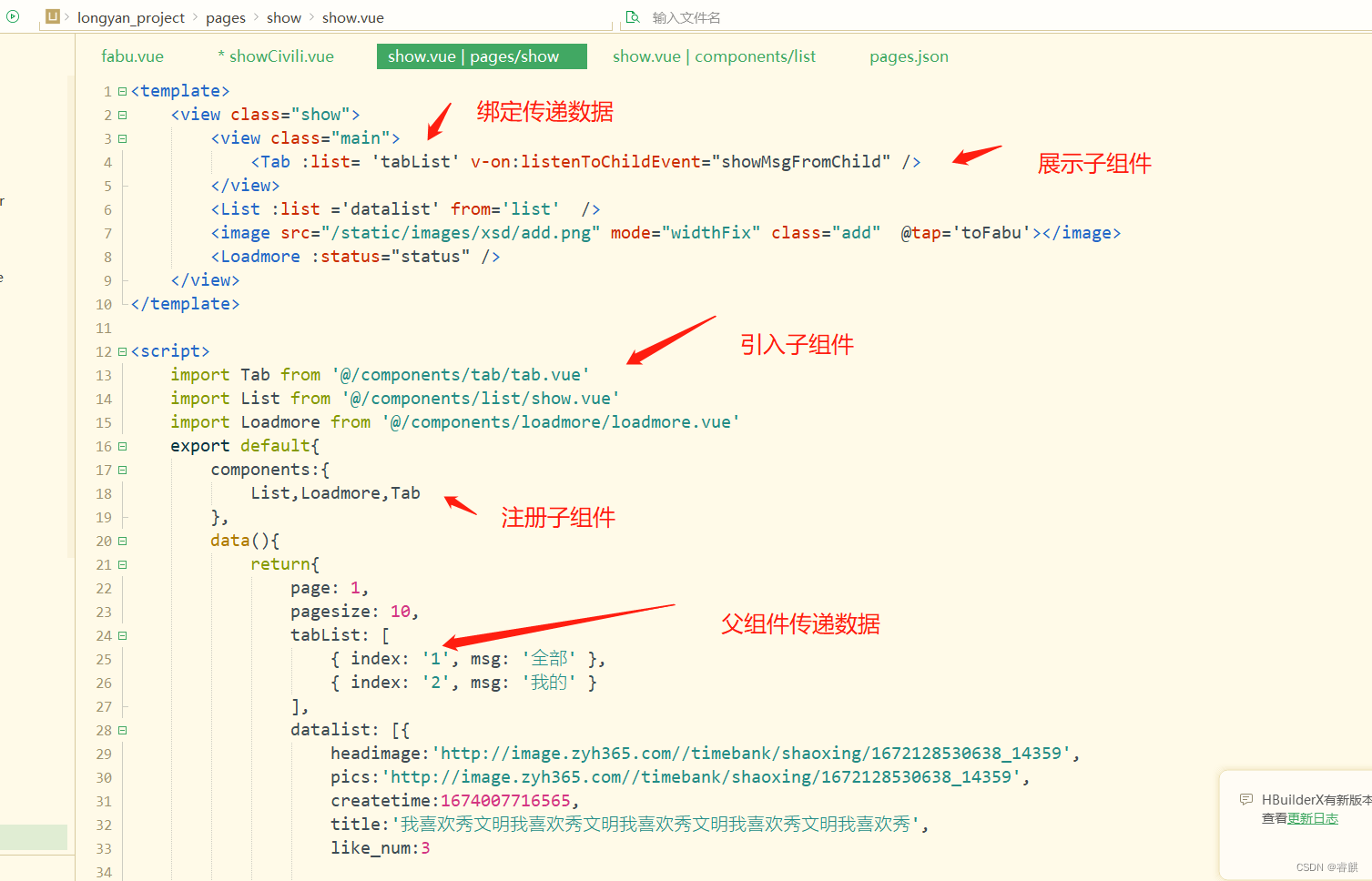Click line number 11 in gutter
Screen dimensions: 1372x881
point(104,328)
